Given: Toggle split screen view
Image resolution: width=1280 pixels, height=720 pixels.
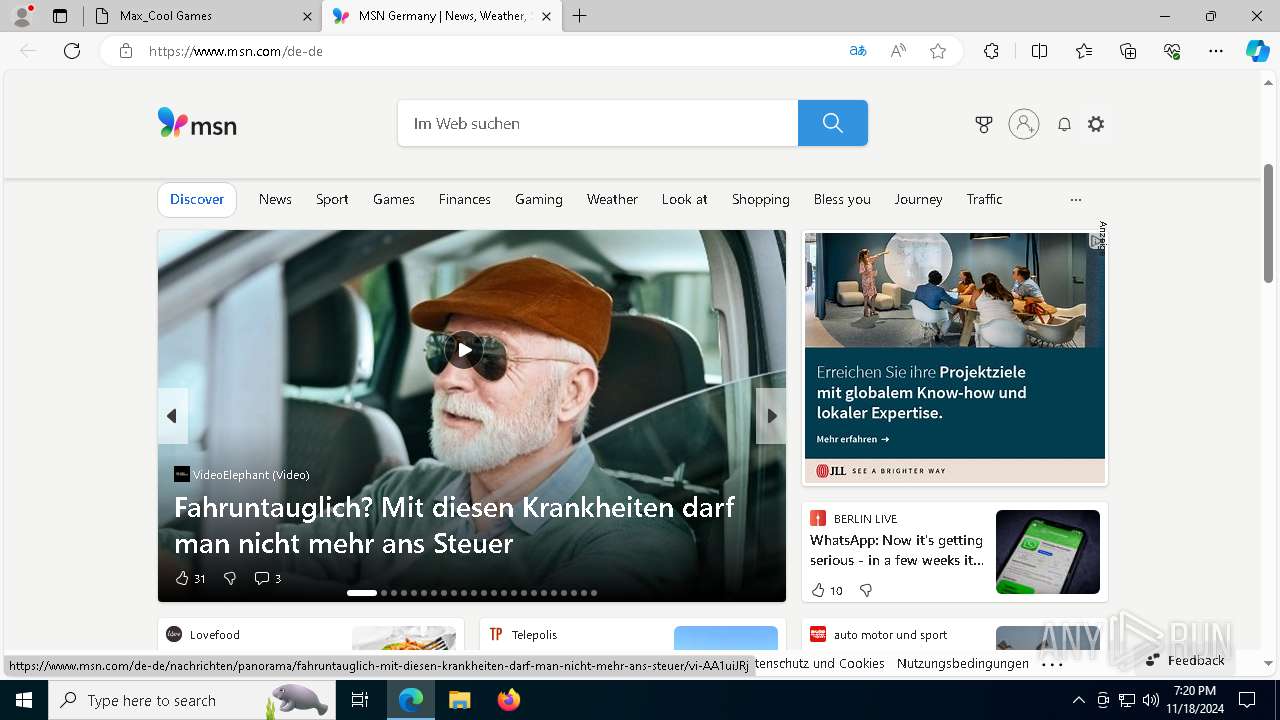Looking at the screenshot, I should 1039,51.
